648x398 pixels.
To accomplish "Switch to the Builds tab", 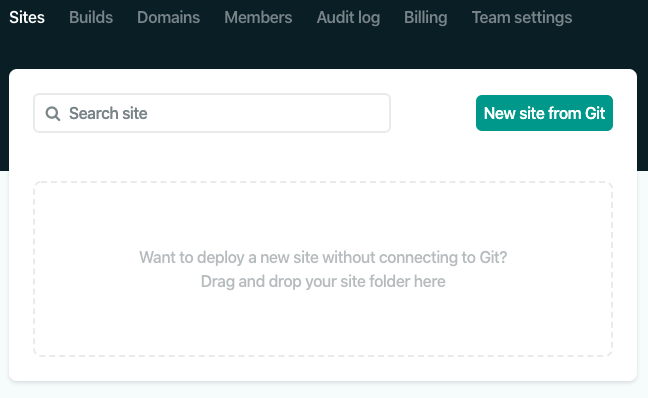I will 91,17.
